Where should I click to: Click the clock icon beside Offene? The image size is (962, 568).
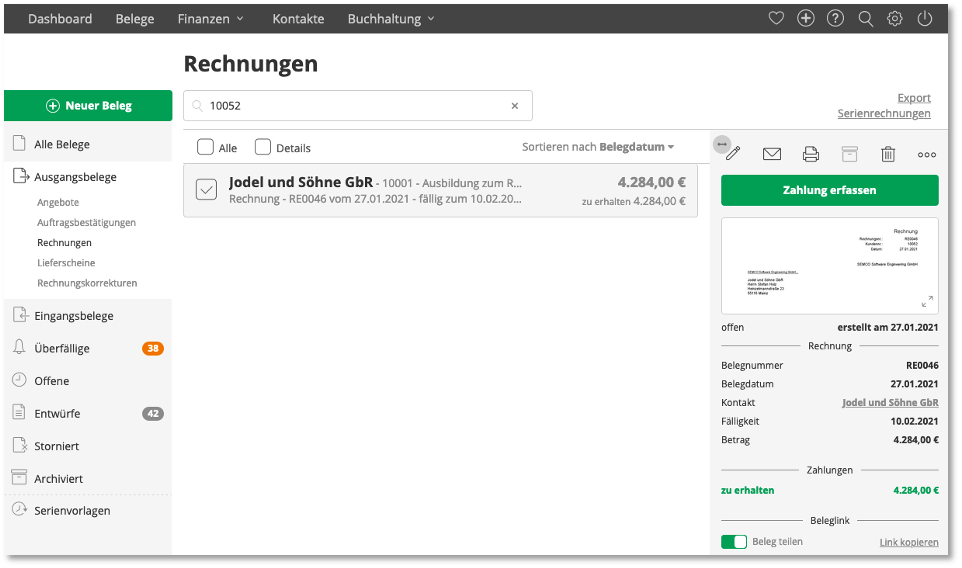click(x=20, y=380)
